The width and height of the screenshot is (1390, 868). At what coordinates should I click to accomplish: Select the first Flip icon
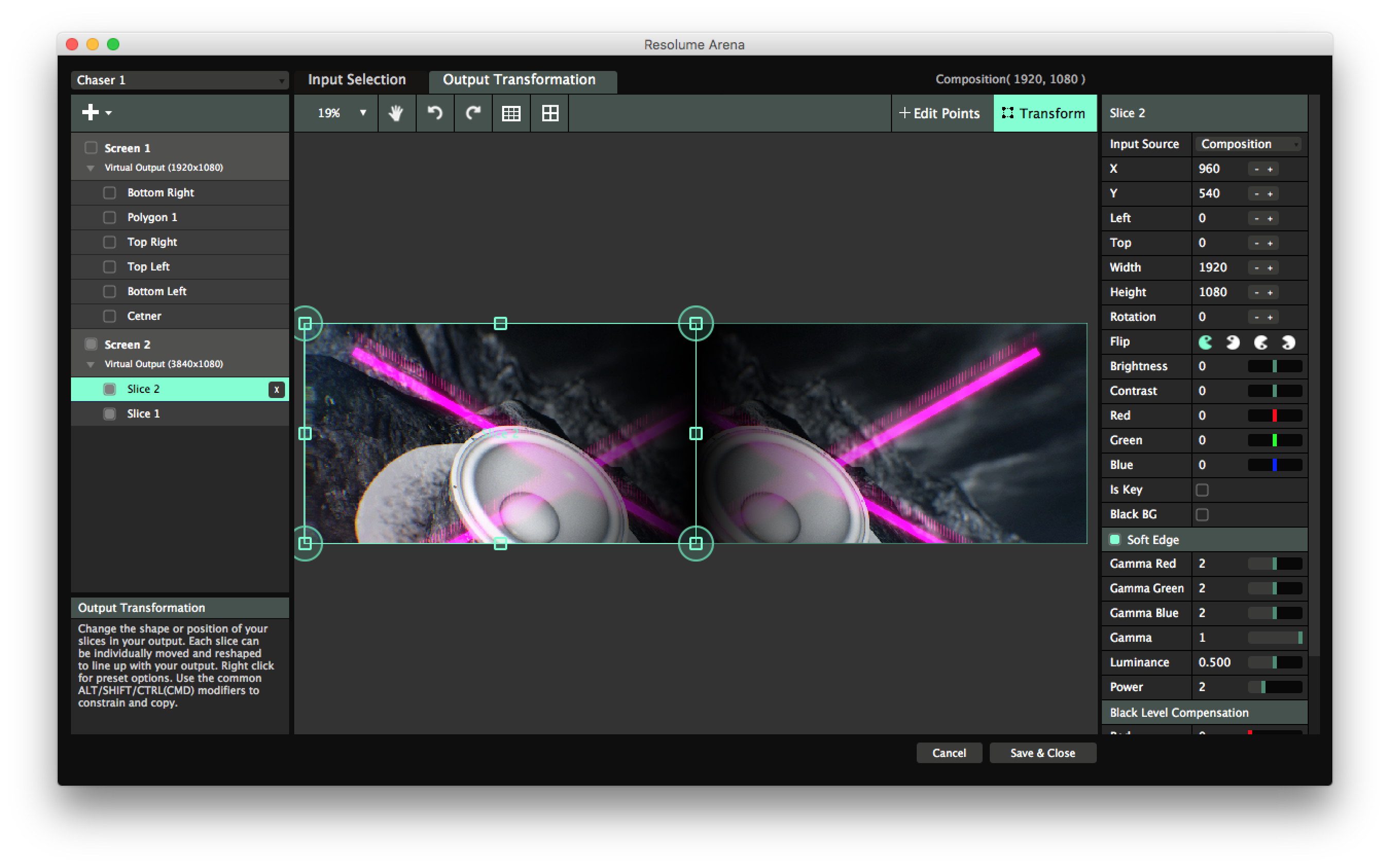(x=1205, y=342)
